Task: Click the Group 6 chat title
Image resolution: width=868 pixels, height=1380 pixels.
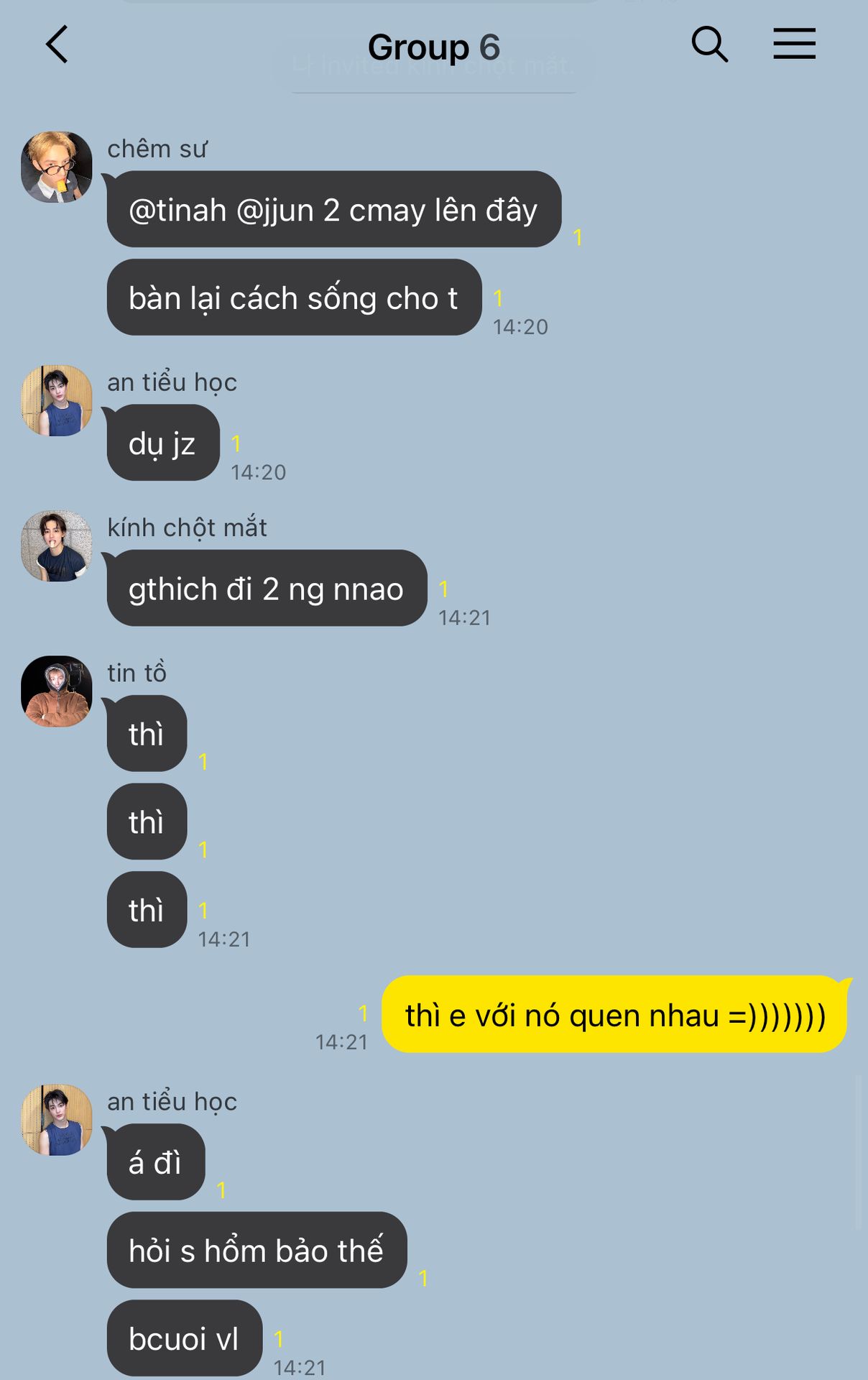Action: [434, 47]
